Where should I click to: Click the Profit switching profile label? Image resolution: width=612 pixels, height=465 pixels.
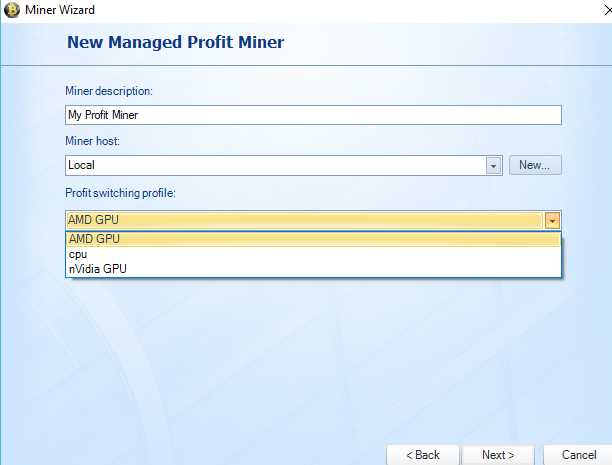coord(120,193)
